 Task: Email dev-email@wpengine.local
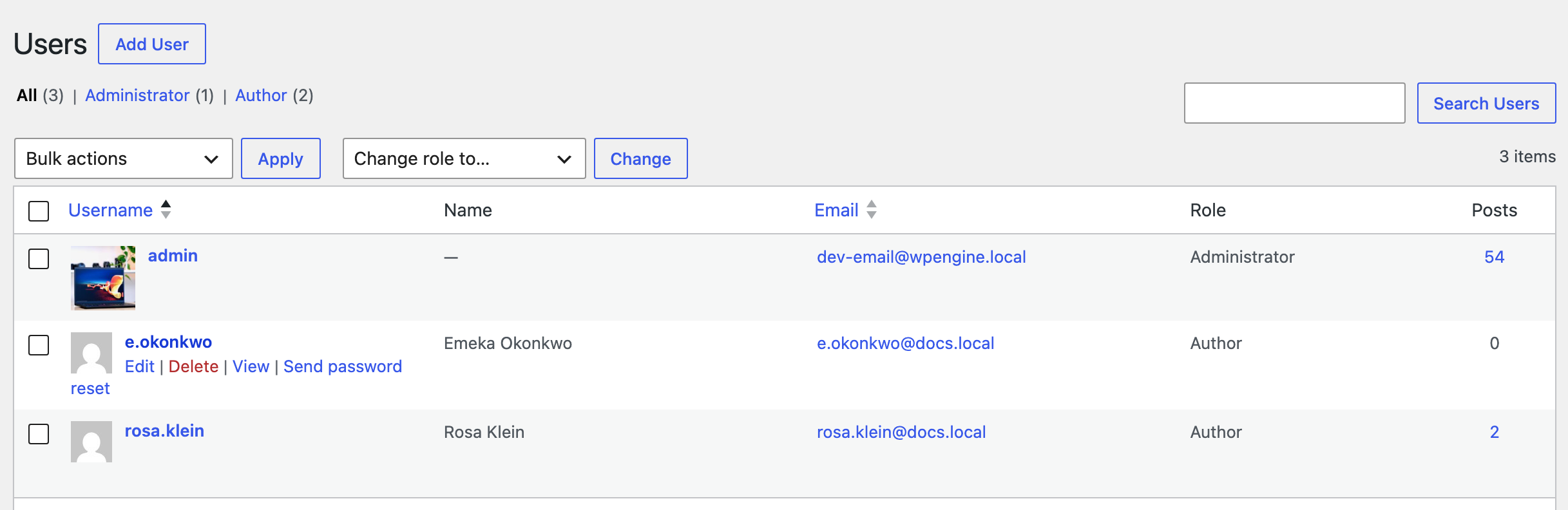click(921, 257)
